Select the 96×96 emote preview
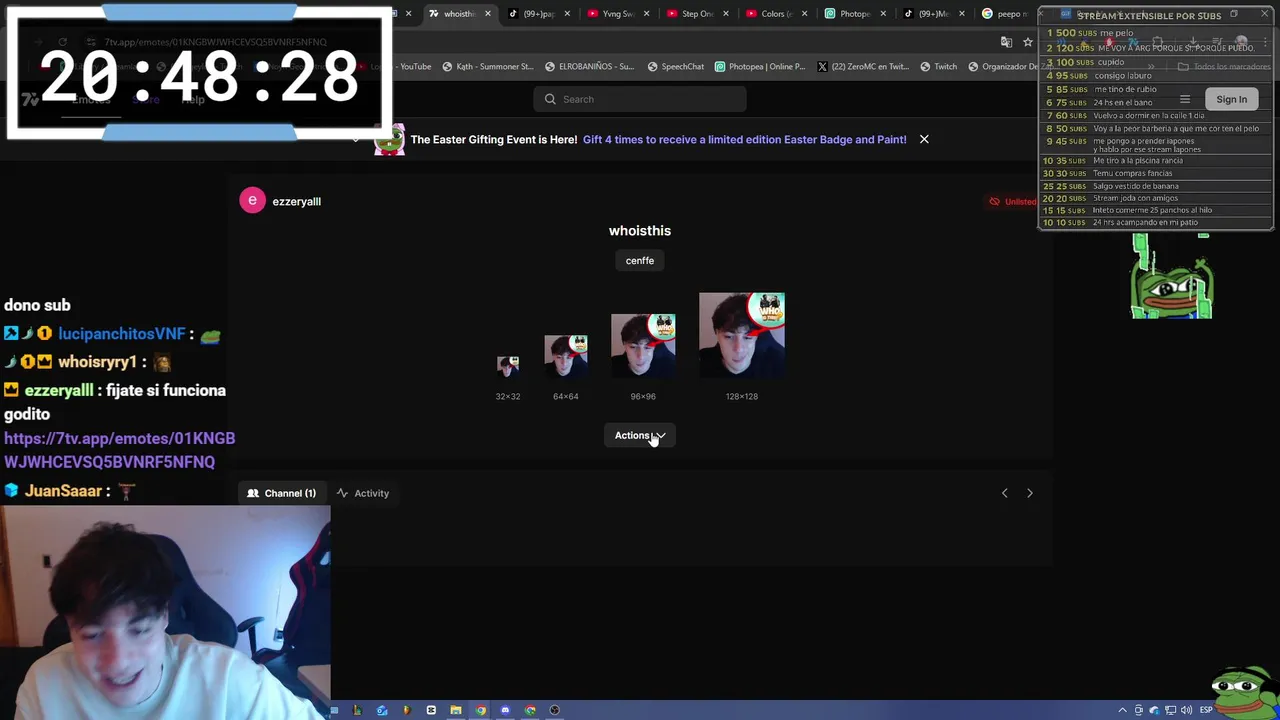This screenshot has height=720, width=1280. click(x=643, y=345)
